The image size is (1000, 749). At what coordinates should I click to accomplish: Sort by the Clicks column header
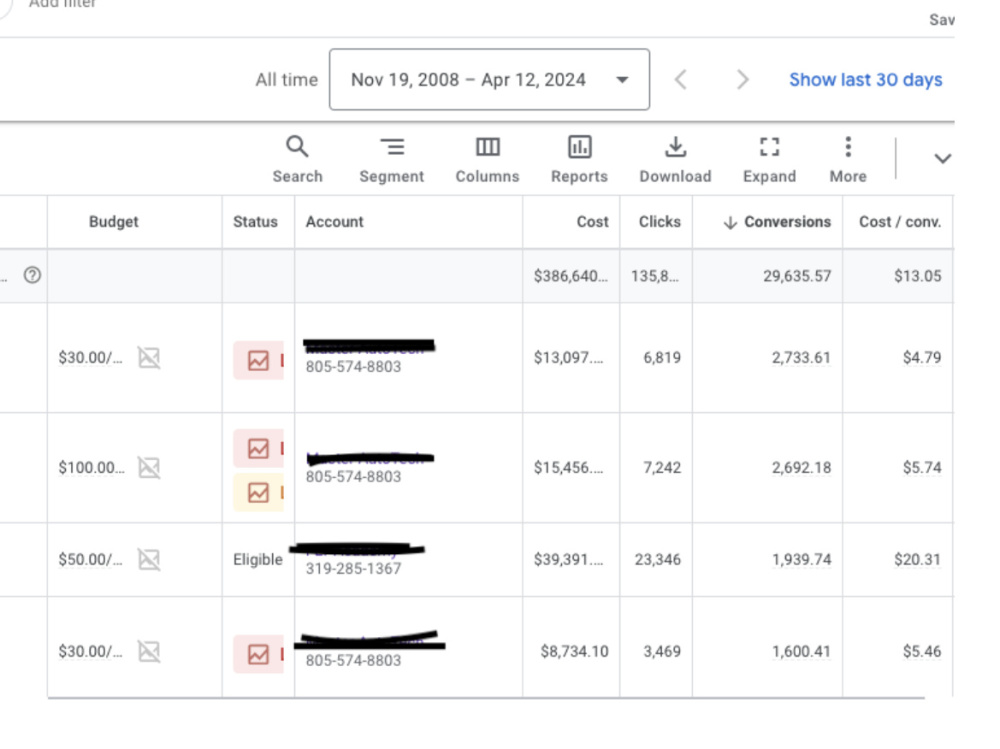click(659, 222)
